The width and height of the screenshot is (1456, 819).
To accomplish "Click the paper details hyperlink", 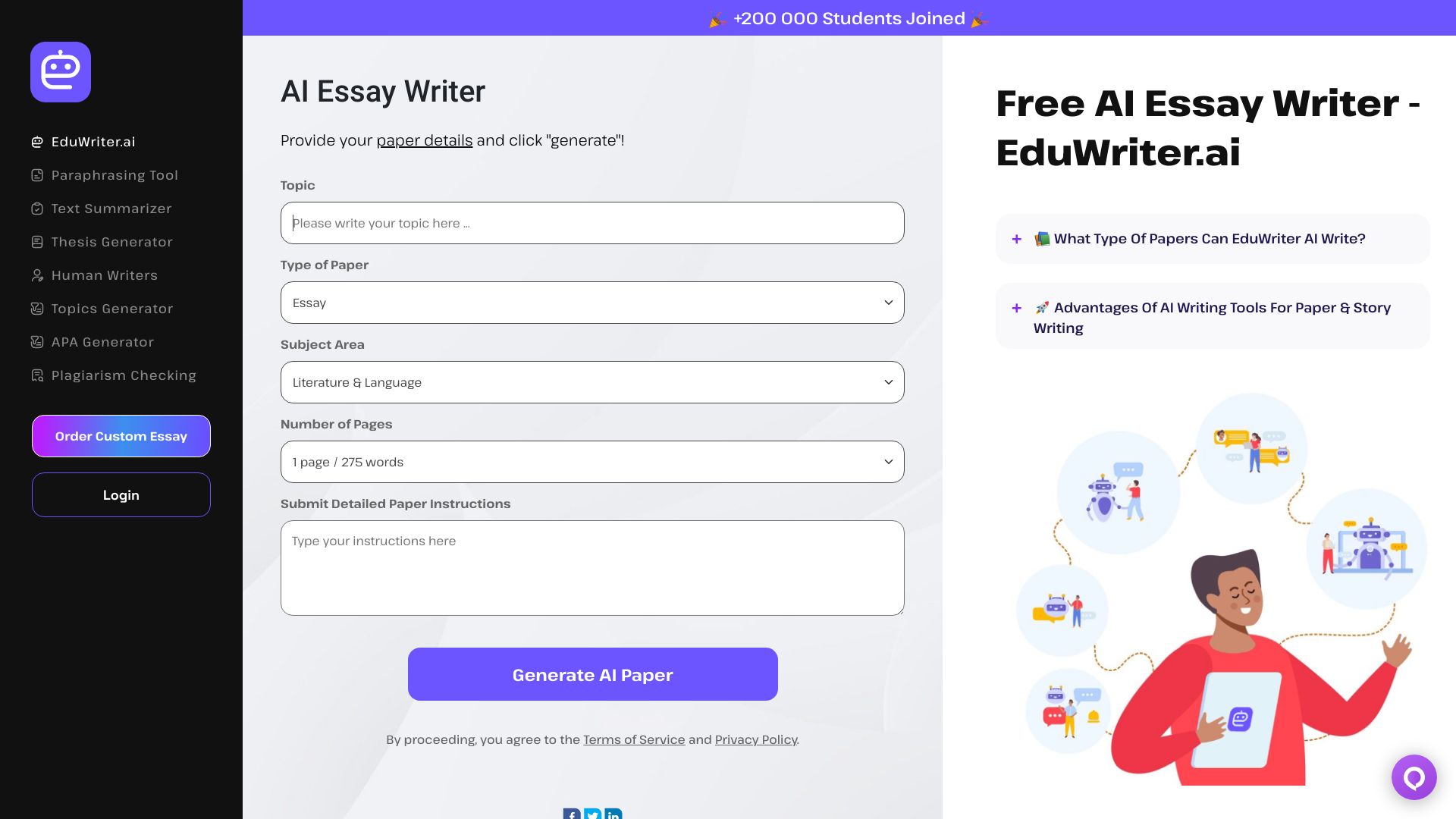I will [x=424, y=139].
